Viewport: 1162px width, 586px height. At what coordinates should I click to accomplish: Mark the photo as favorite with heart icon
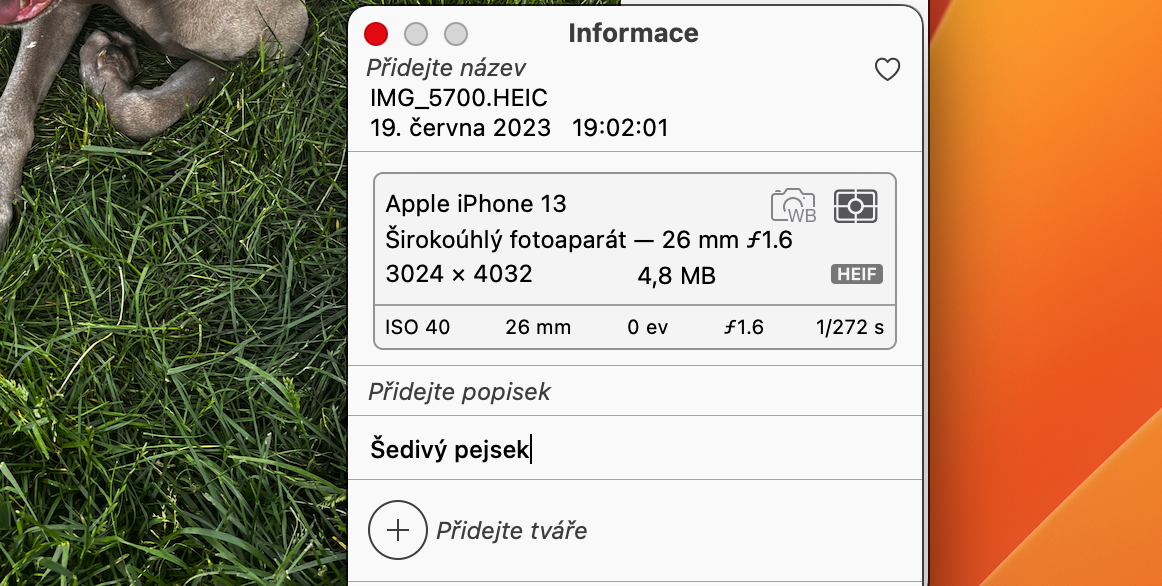coord(887,69)
